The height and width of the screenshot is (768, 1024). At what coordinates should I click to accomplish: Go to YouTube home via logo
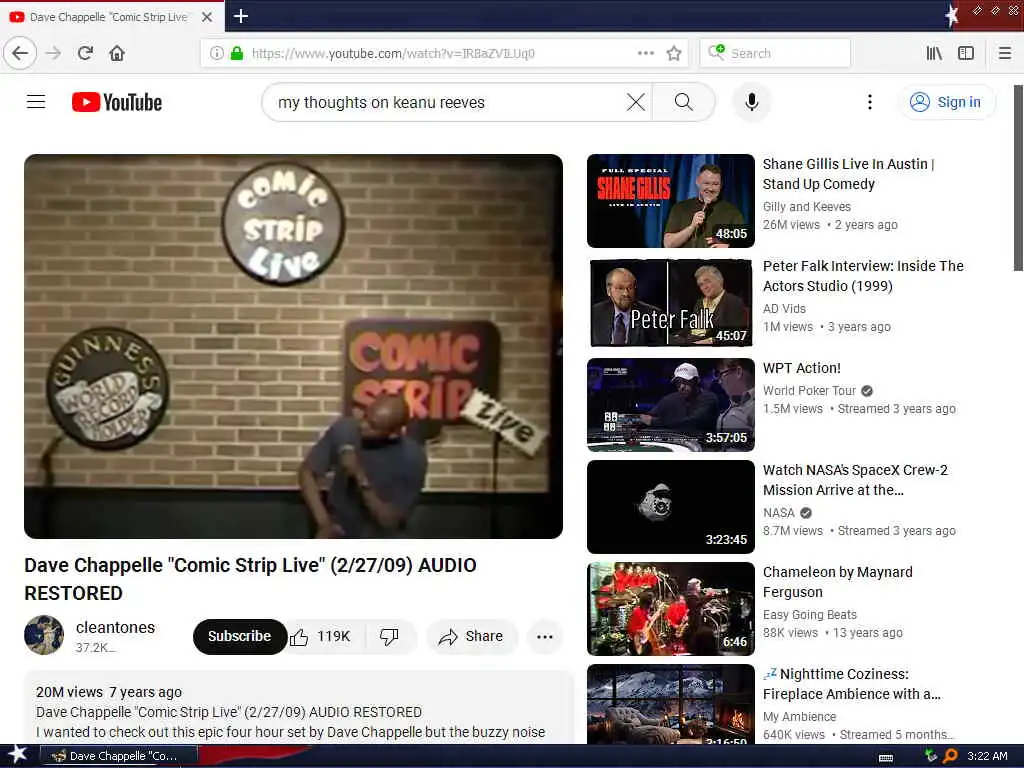coord(117,102)
